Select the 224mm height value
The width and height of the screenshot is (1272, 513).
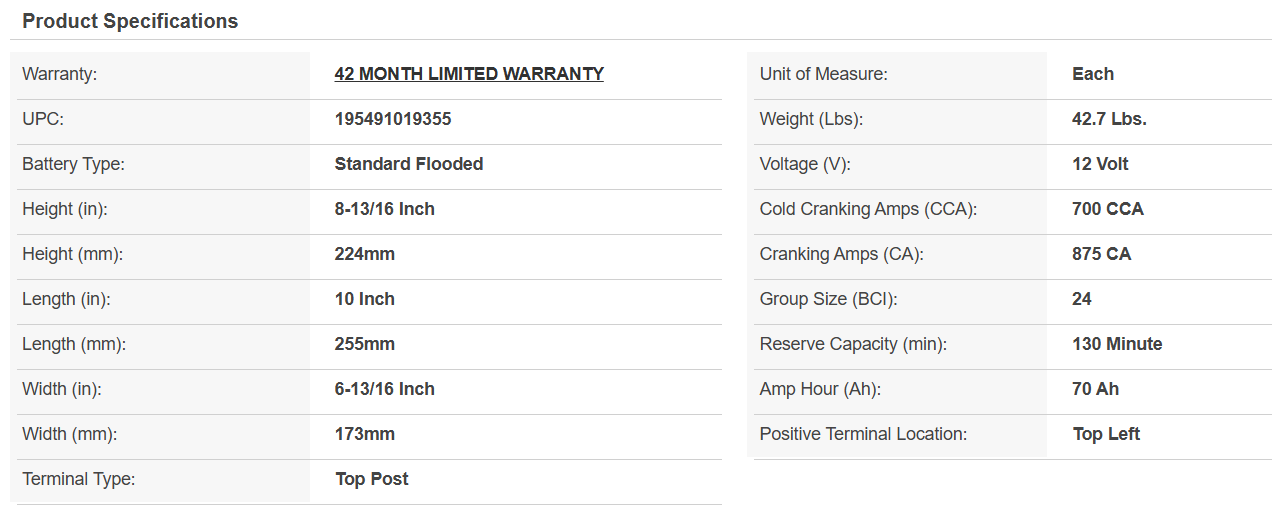(x=365, y=254)
